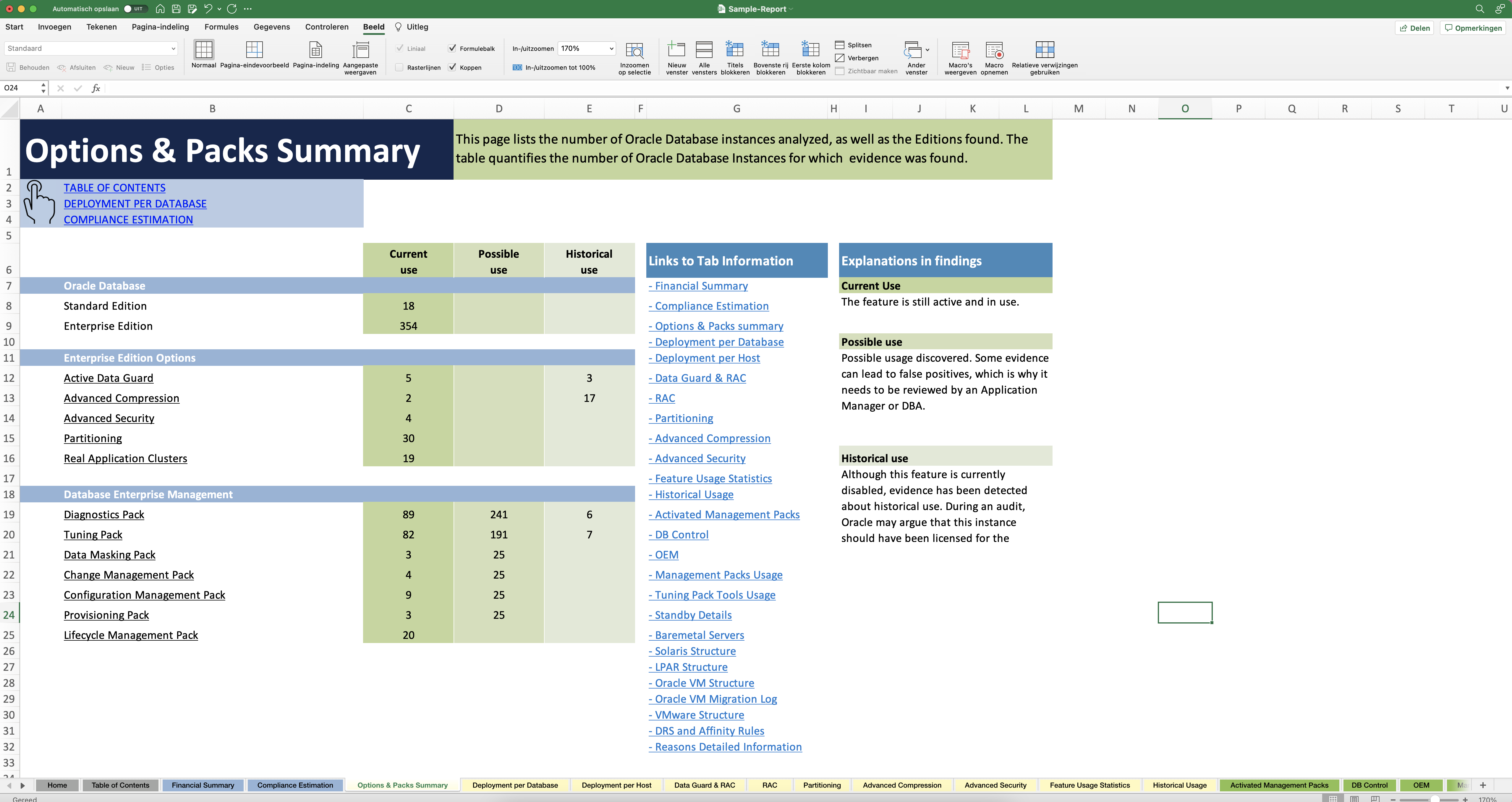Uncheck the Koppen checkbox
1512x802 pixels.
[x=452, y=67]
